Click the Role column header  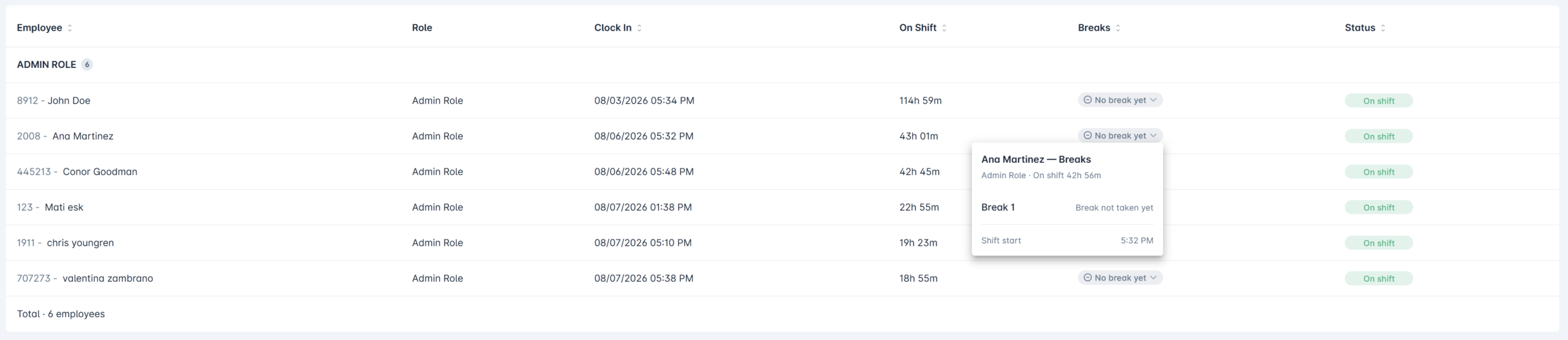(422, 28)
